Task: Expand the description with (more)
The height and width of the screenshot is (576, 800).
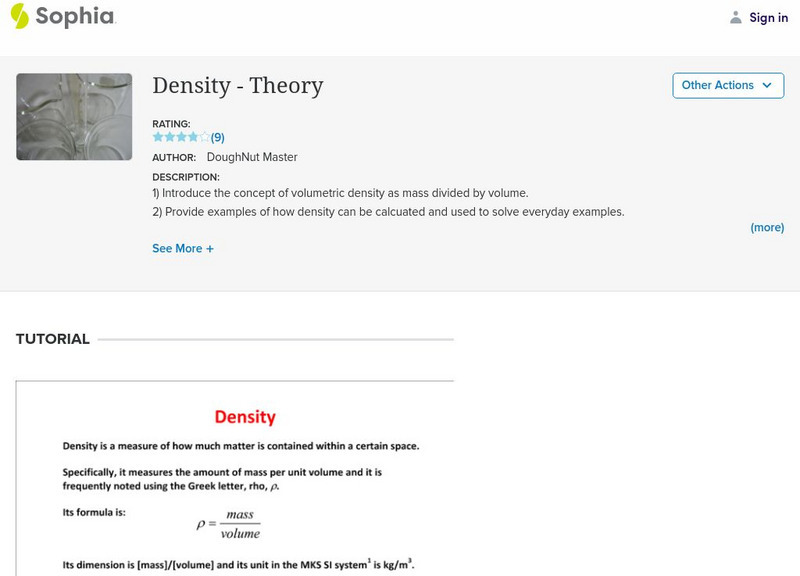Action: [767, 228]
